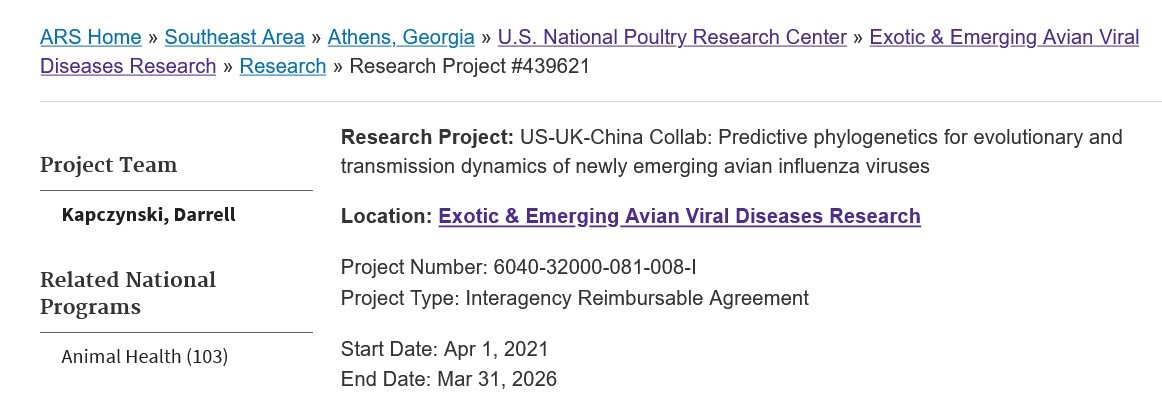Click the Research Project title text
Screen dimensions: 1162x408
(x=731, y=152)
